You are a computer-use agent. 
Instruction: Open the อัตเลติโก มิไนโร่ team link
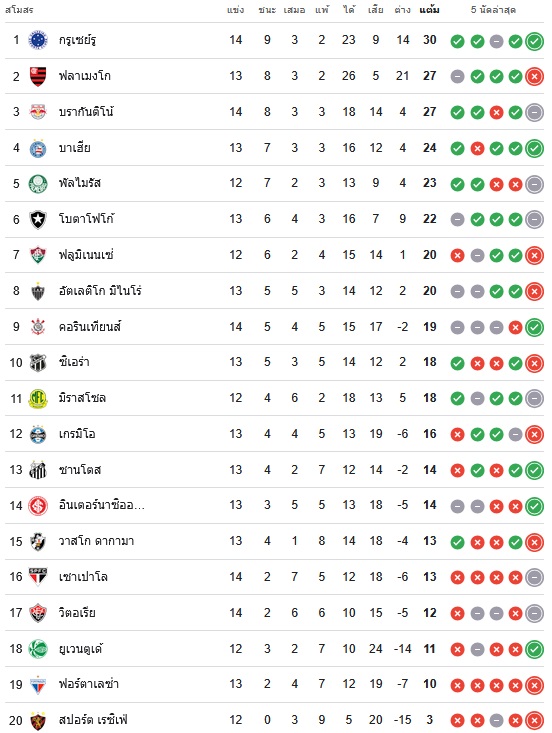point(100,291)
